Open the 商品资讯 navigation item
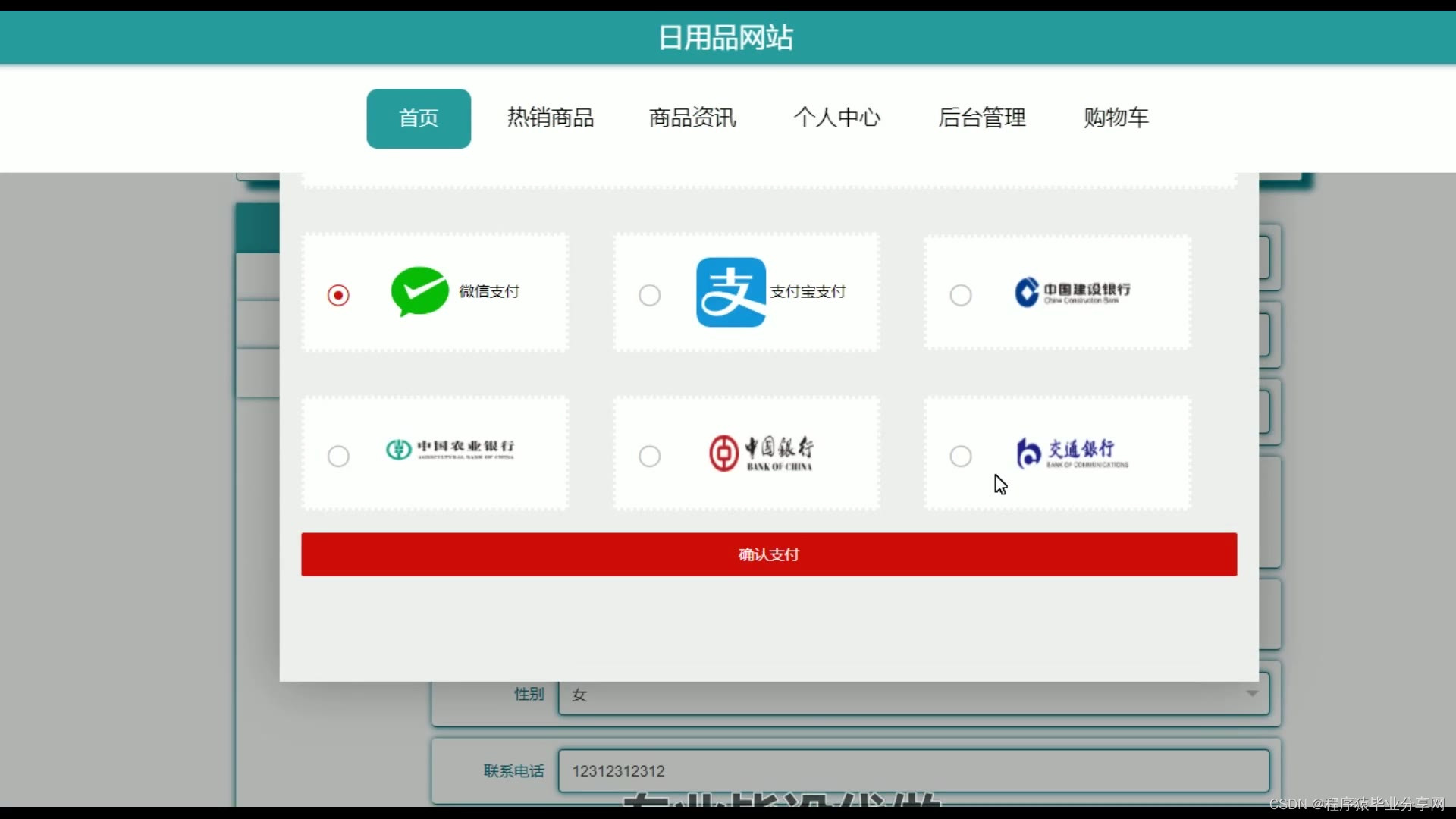This screenshot has height=819, width=1456. [692, 118]
